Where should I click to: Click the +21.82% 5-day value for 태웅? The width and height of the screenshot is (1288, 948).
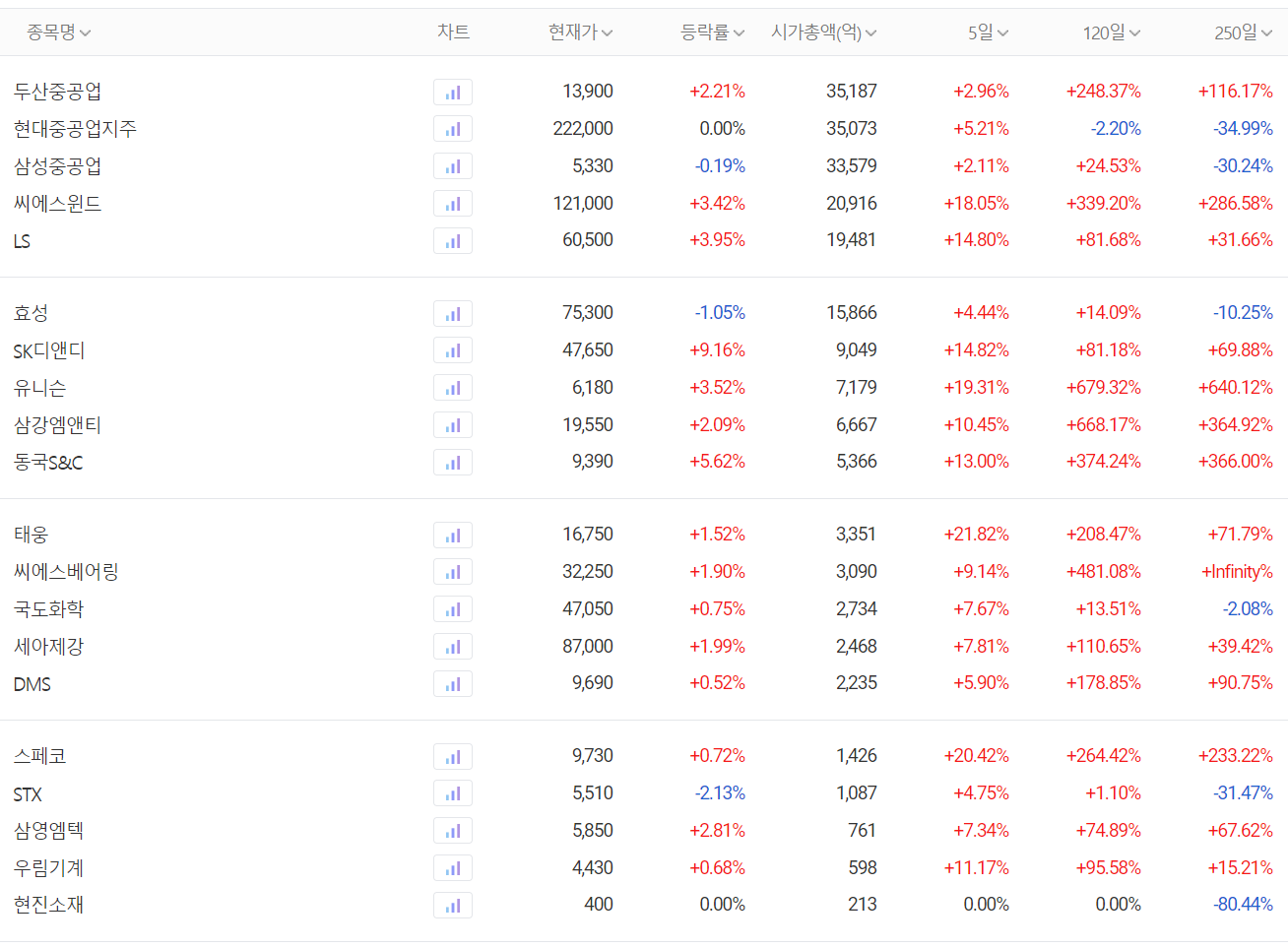click(977, 535)
